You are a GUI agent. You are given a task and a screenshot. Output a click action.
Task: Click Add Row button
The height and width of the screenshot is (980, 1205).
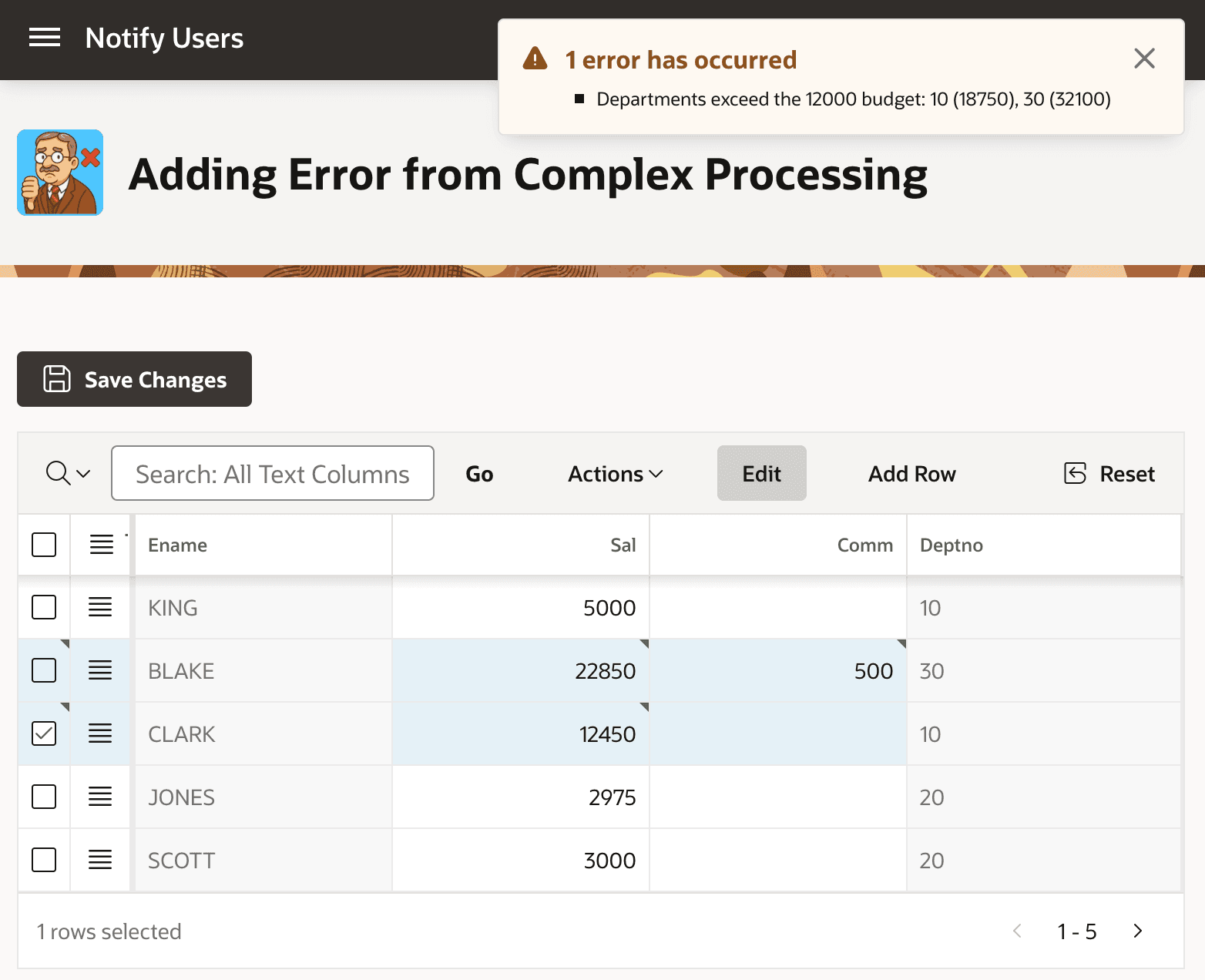click(912, 474)
